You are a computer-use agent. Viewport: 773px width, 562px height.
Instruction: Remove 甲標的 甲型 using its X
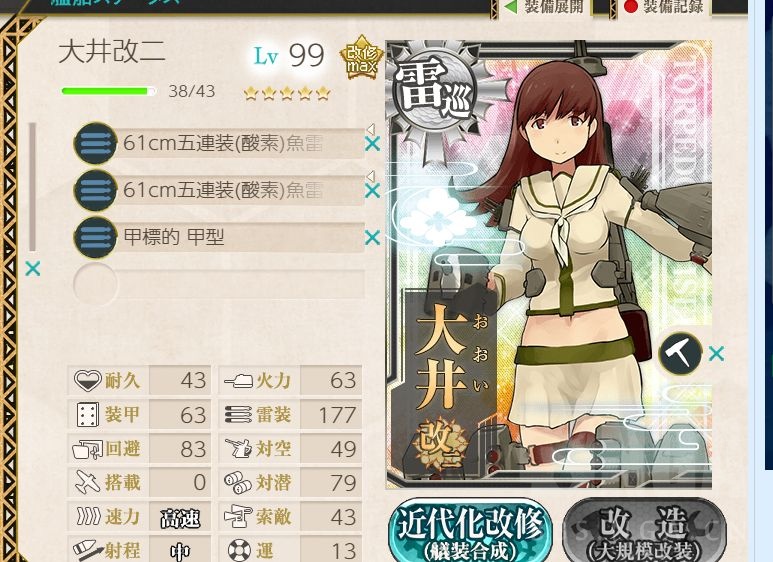click(x=372, y=238)
